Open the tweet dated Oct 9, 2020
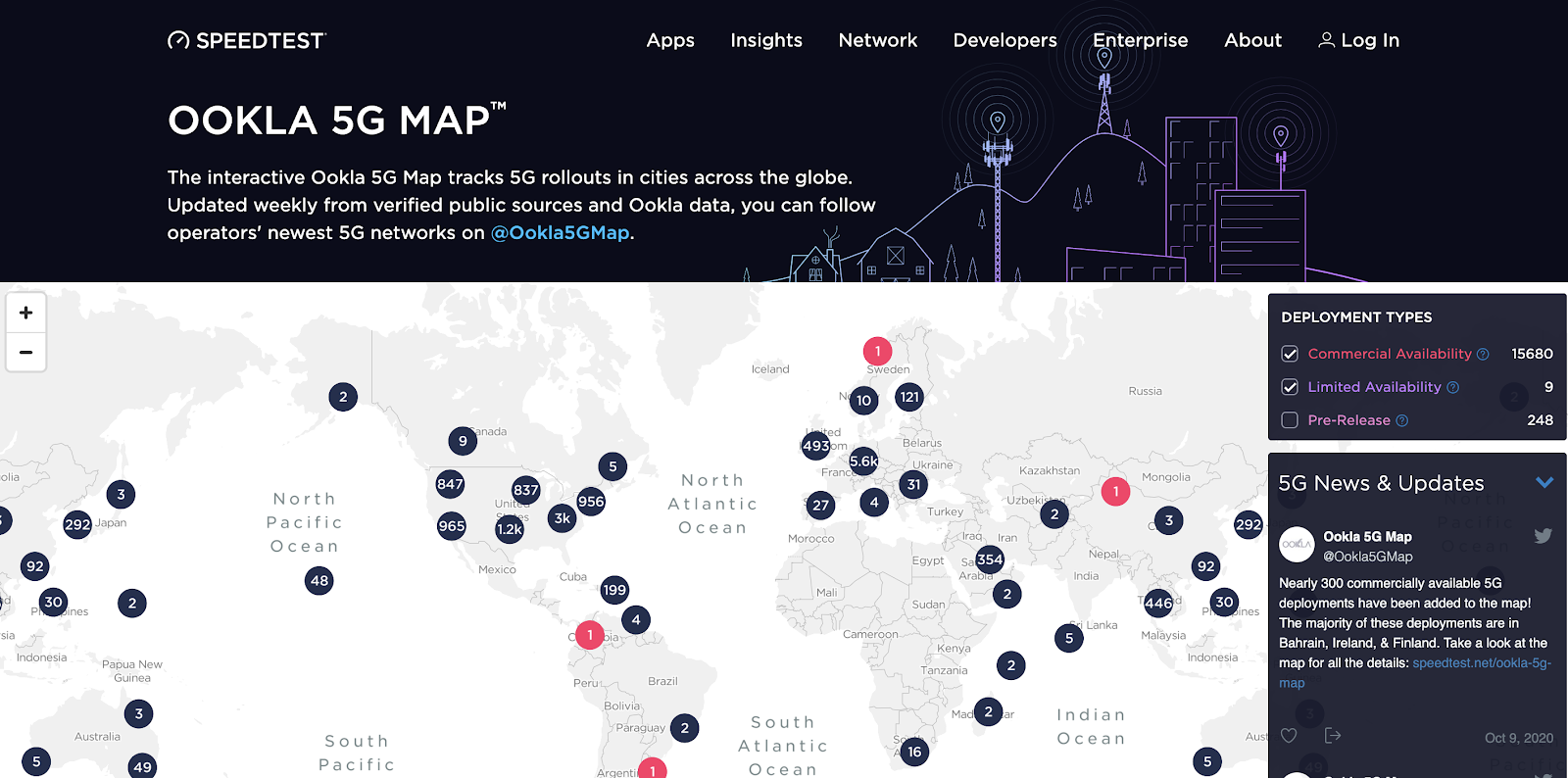The height and width of the screenshot is (778, 1568). pos(1519,738)
